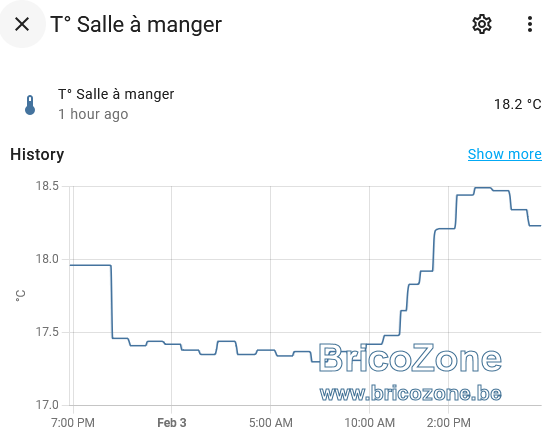The width and height of the screenshot is (555, 437).
Task: Select the sensor name in entity row
Action: [116, 94]
